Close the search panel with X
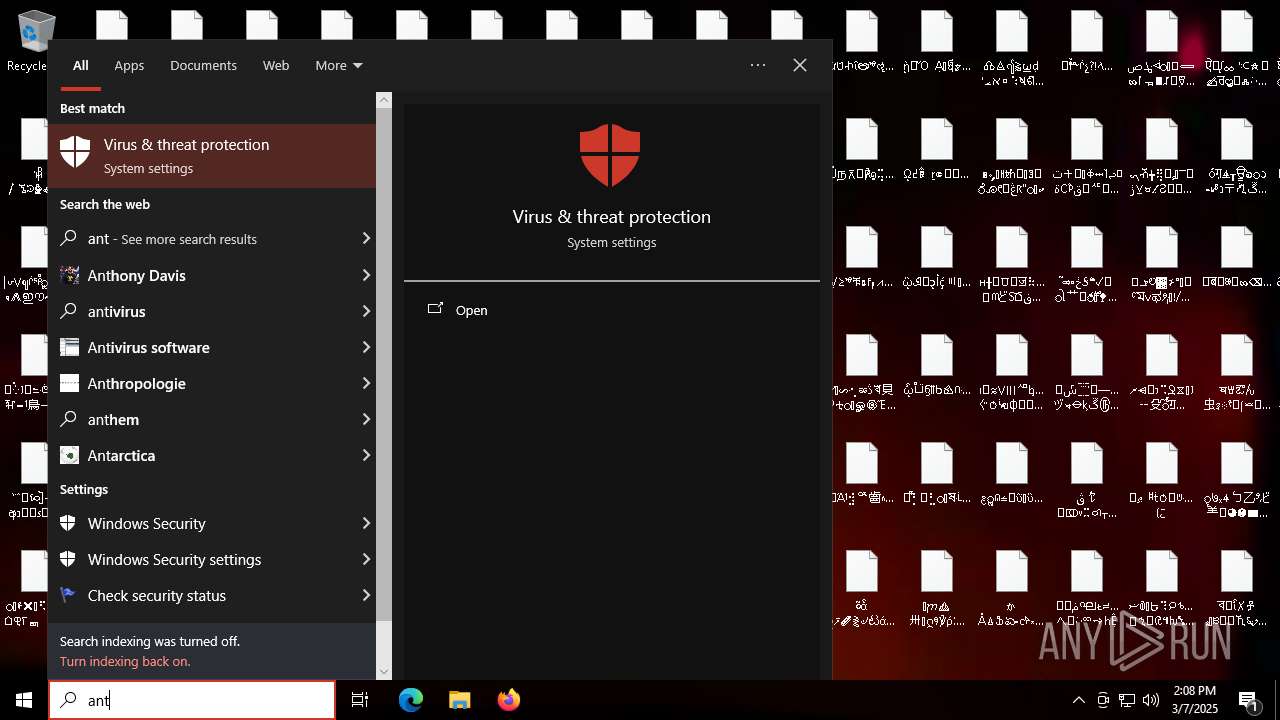This screenshot has height=720, width=1280. [x=800, y=65]
